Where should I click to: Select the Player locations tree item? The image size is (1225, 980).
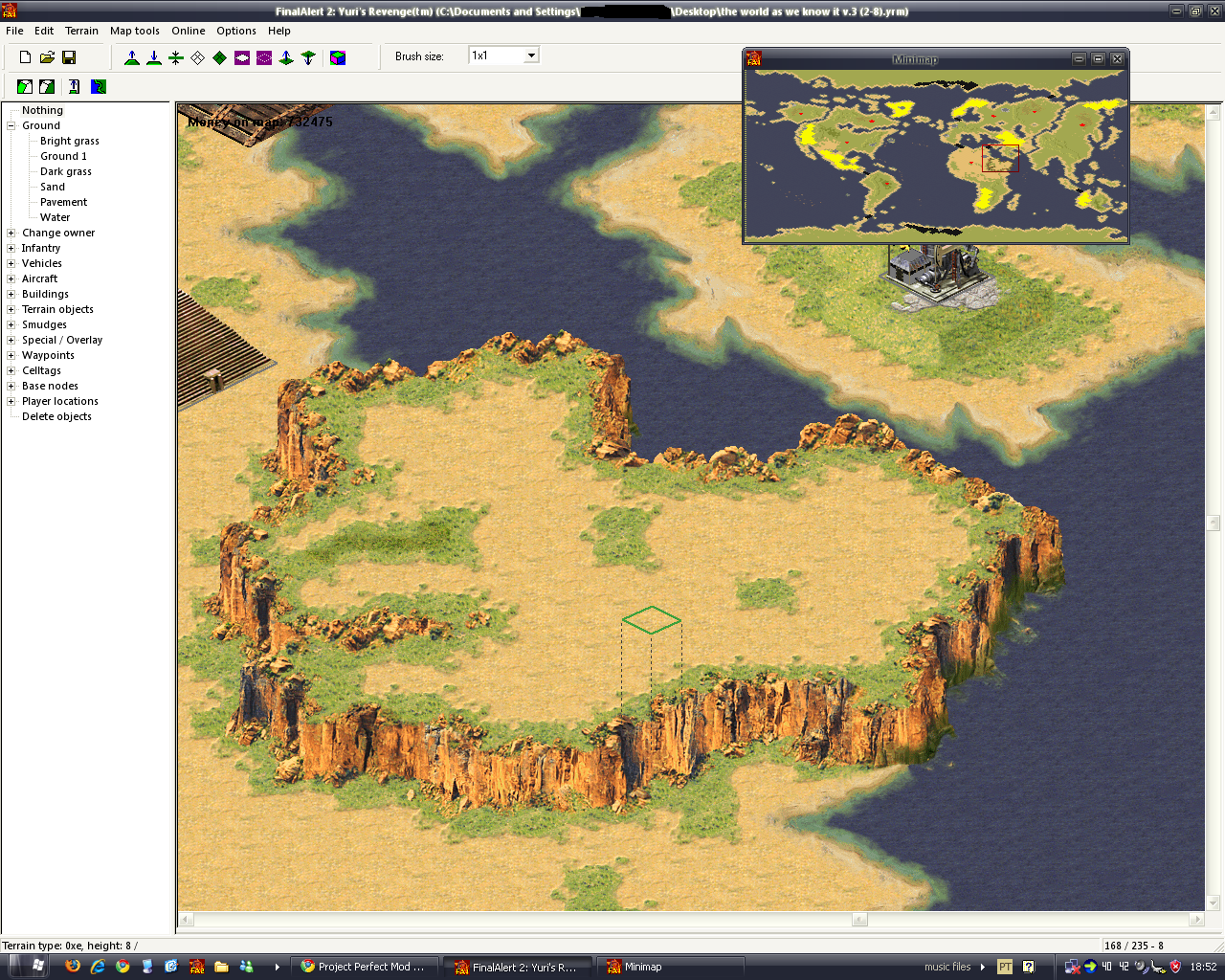tap(60, 401)
